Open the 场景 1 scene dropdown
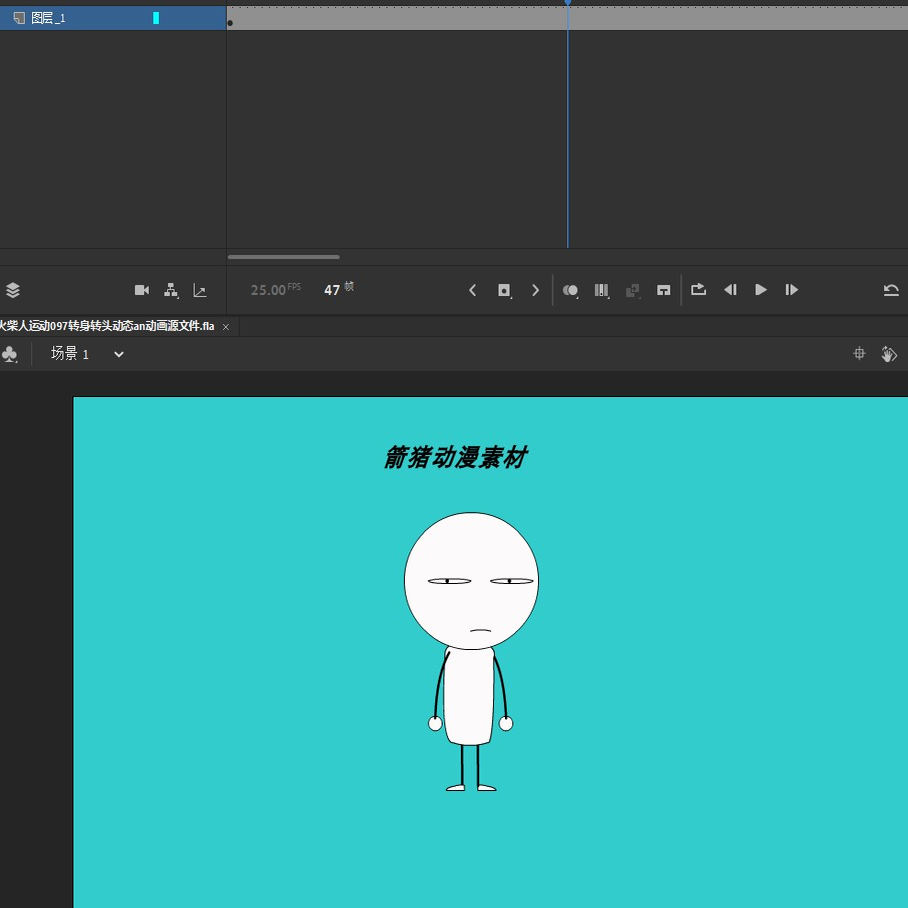This screenshot has height=908, width=908. 119,354
